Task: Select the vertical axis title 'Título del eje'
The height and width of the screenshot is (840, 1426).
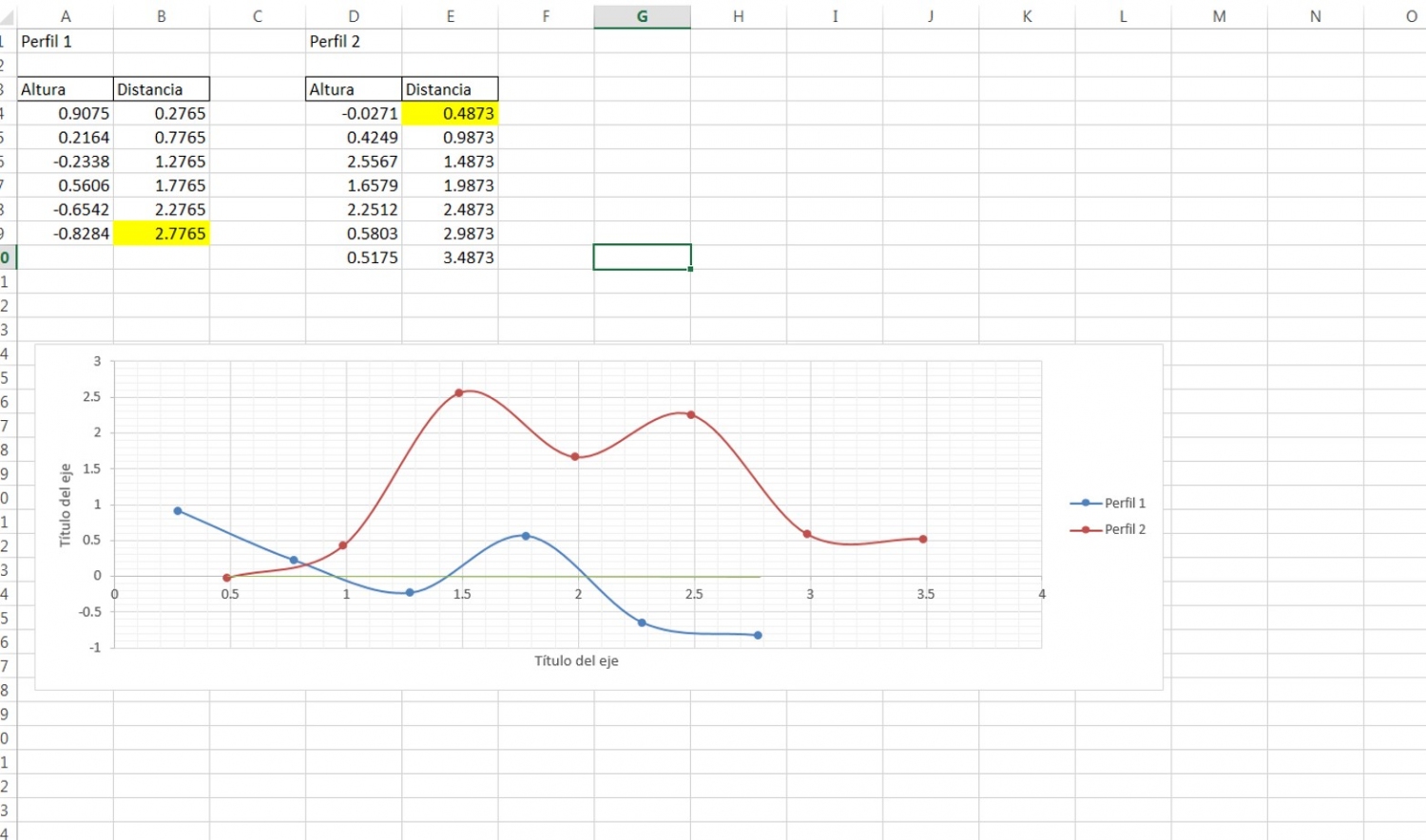Action: click(x=66, y=506)
